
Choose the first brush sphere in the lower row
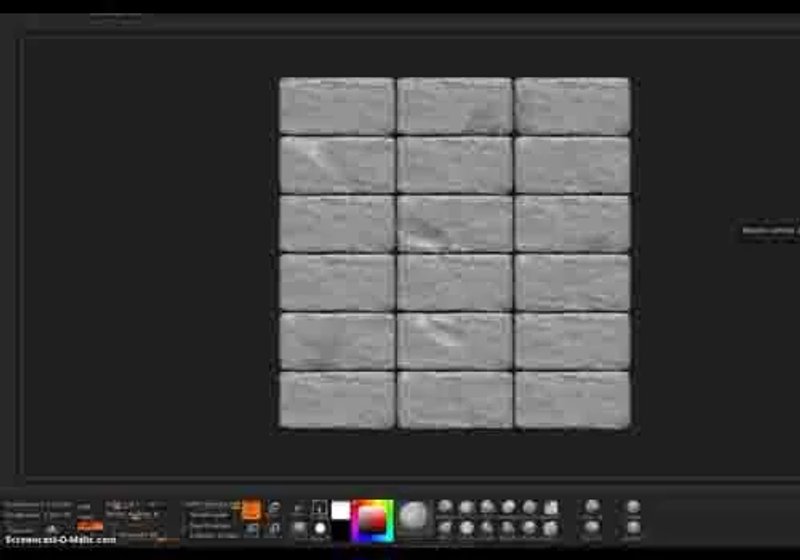point(445,528)
